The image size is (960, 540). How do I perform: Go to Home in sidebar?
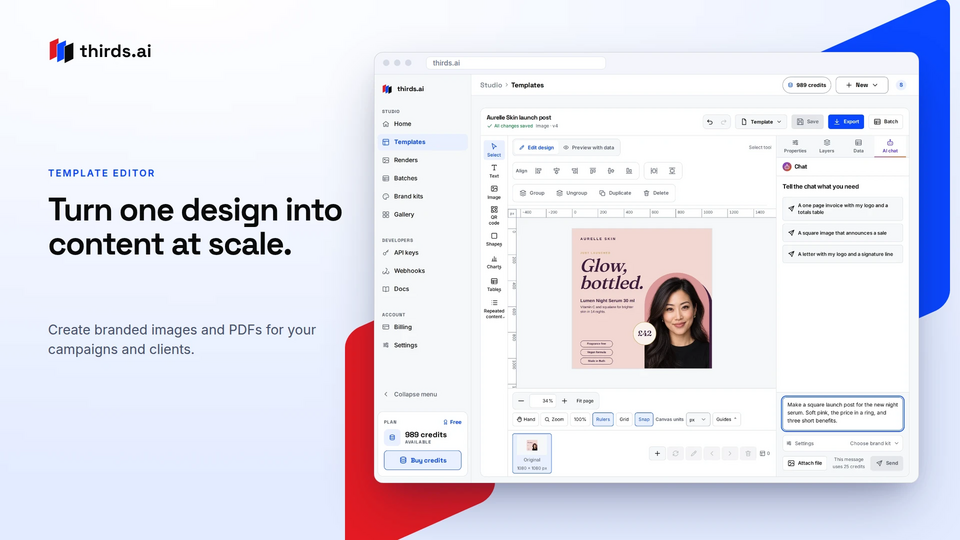tap(422, 124)
